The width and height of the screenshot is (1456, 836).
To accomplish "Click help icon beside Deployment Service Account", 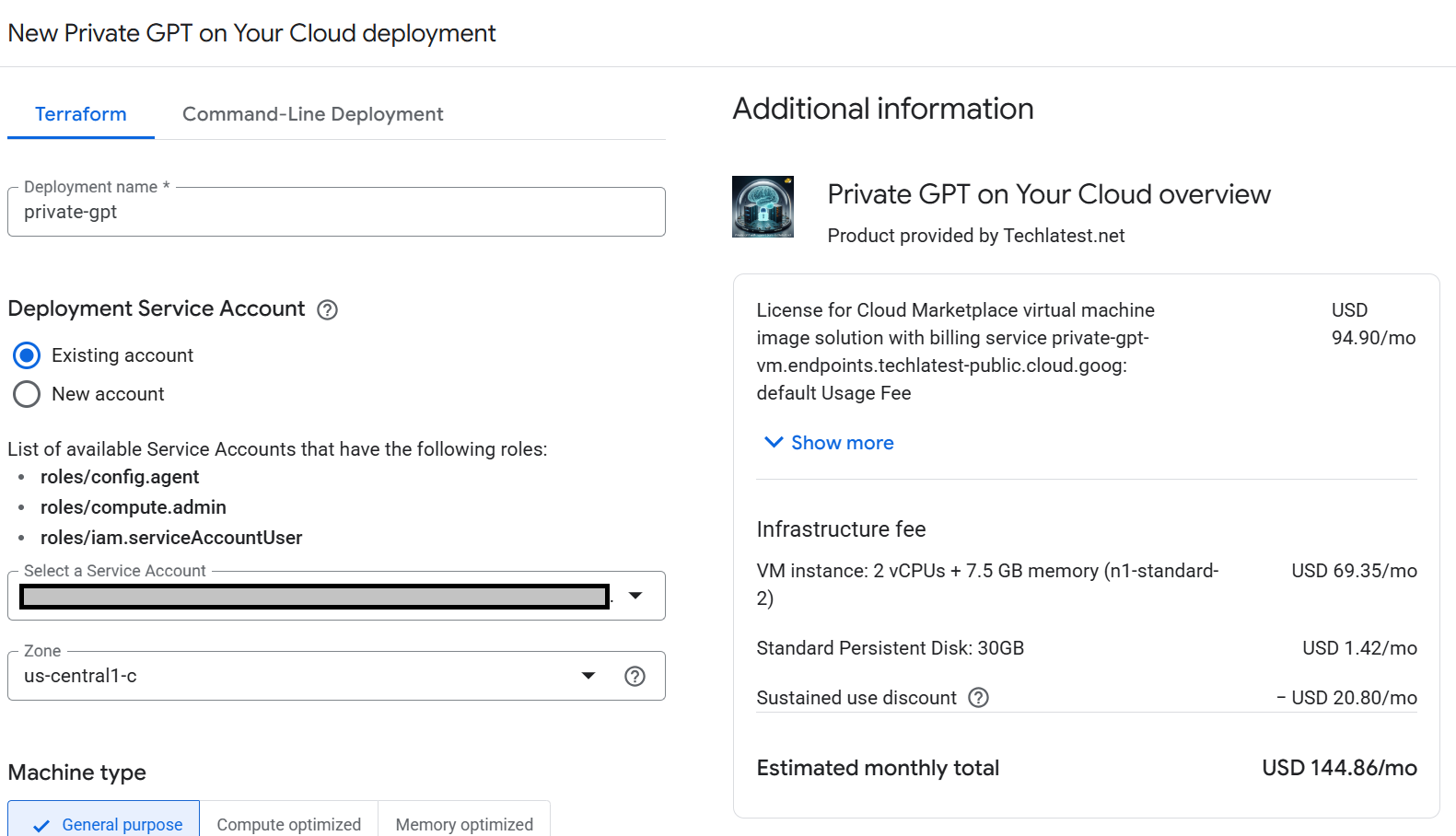I will (x=327, y=310).
